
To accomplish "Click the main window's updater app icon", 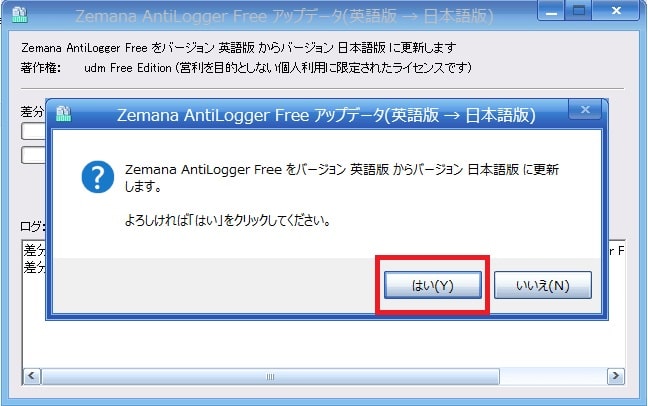I will (19, 15).
